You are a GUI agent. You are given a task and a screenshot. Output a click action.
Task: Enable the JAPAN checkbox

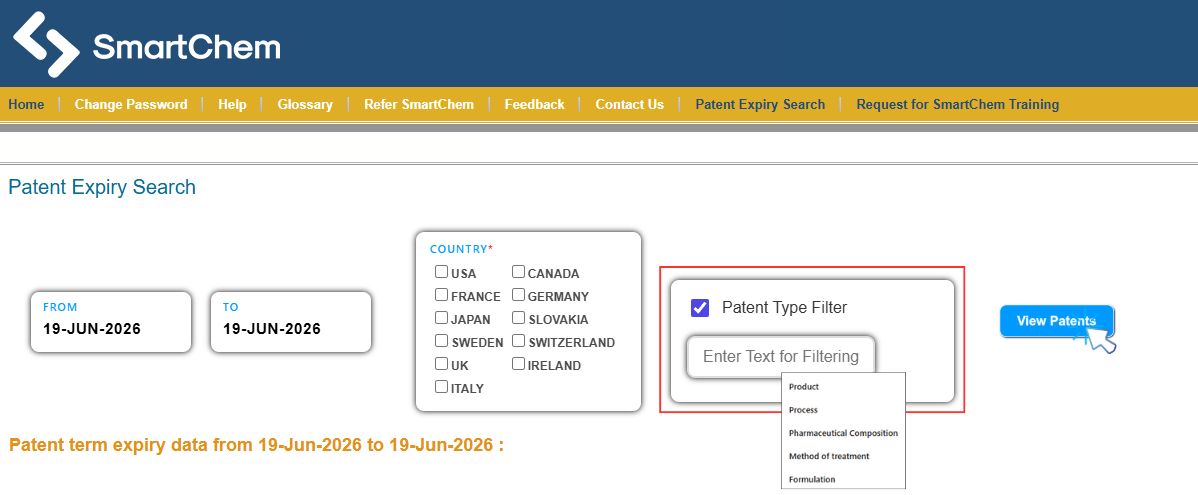(442, 318)
